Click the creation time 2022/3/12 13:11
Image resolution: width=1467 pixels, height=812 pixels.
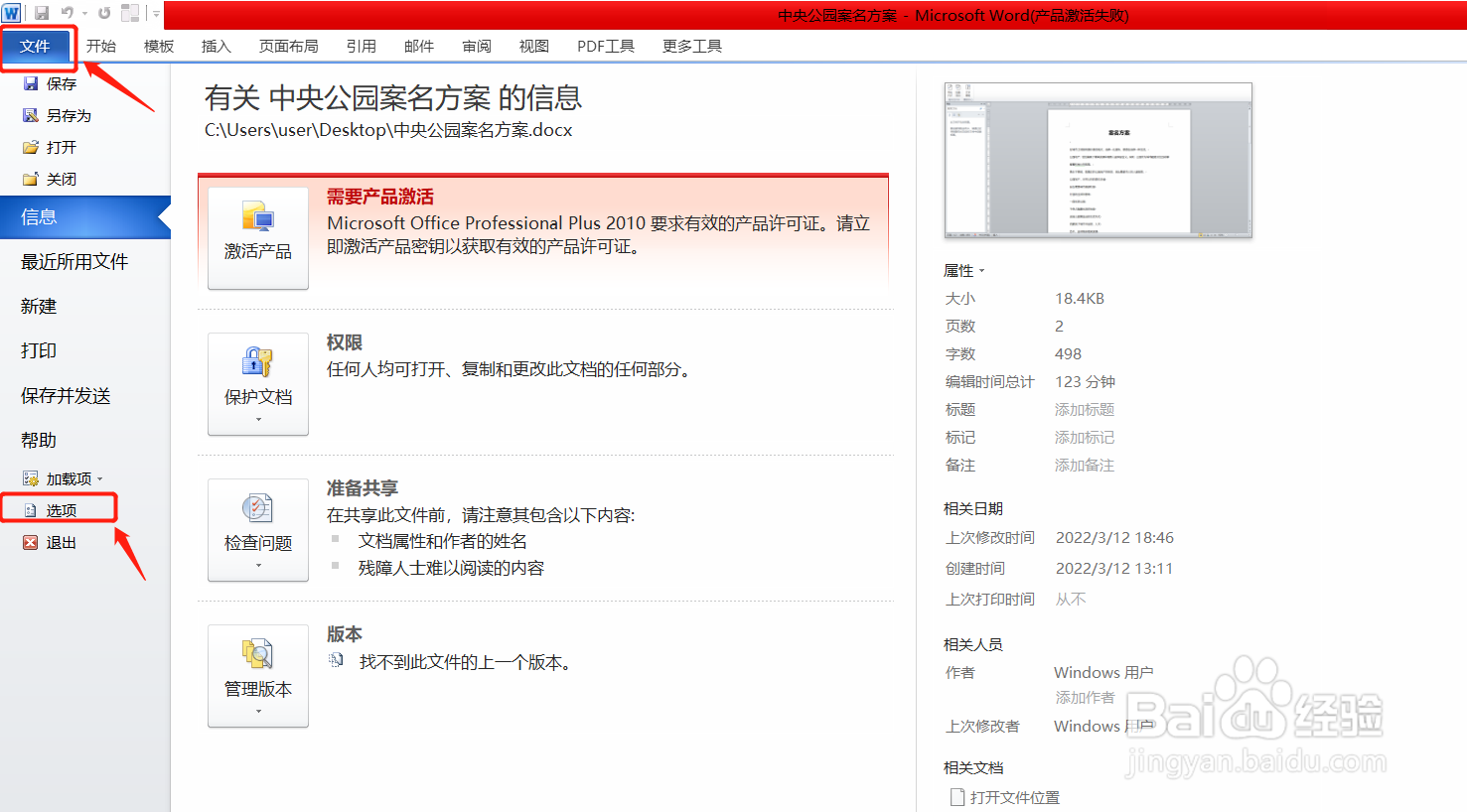point(1114,568)
